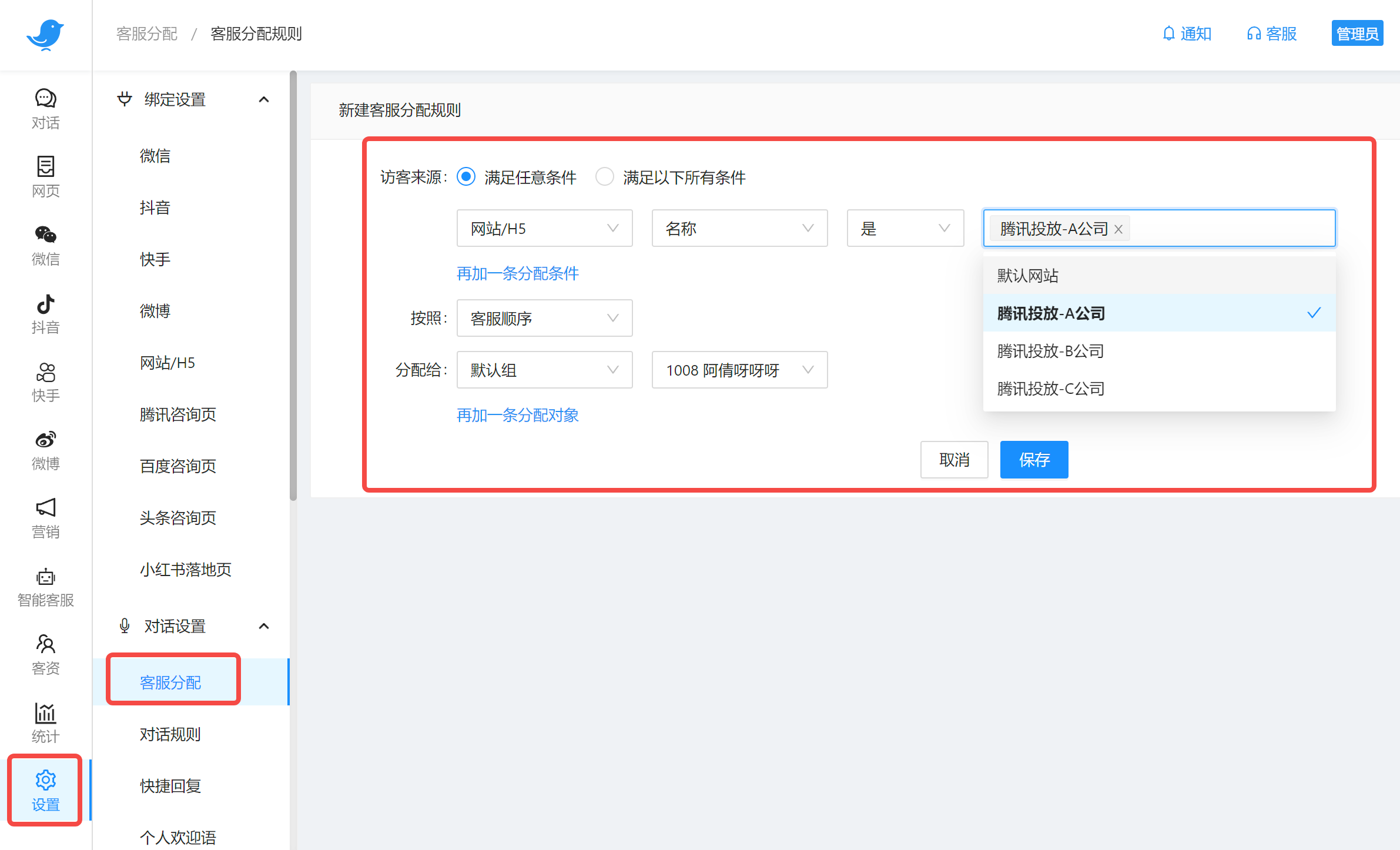
Task: Open the 通知 notification bell
Action: pos(1187,34)
